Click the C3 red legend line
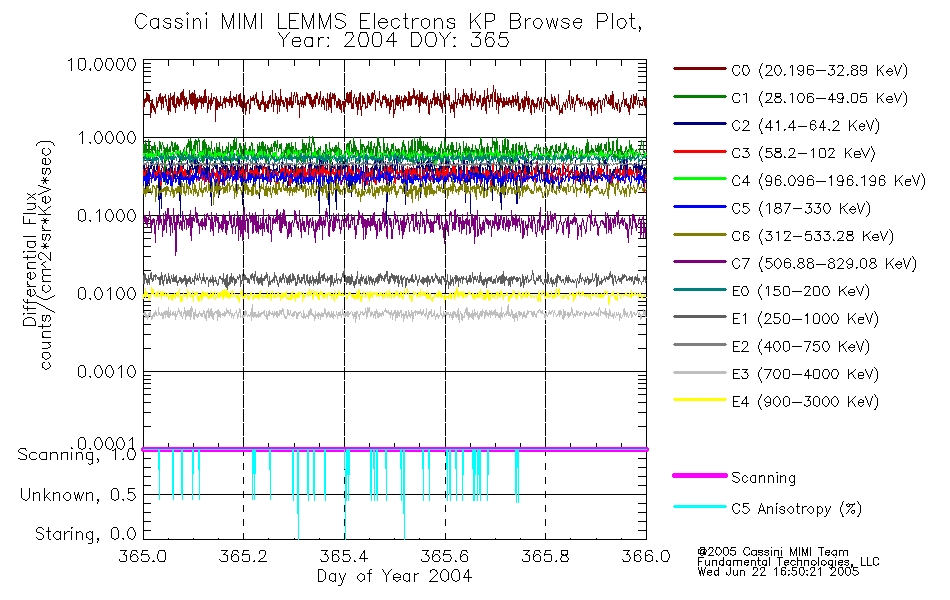This screenshot has width=950, height=600. 699,152
